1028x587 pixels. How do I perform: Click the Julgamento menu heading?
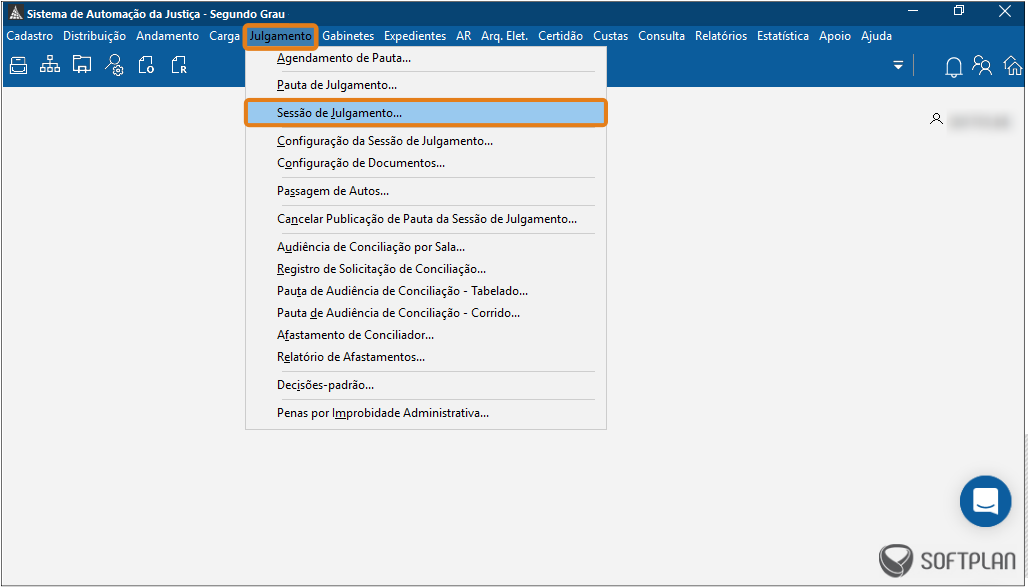pyautogui.click(x=281, y=37)
